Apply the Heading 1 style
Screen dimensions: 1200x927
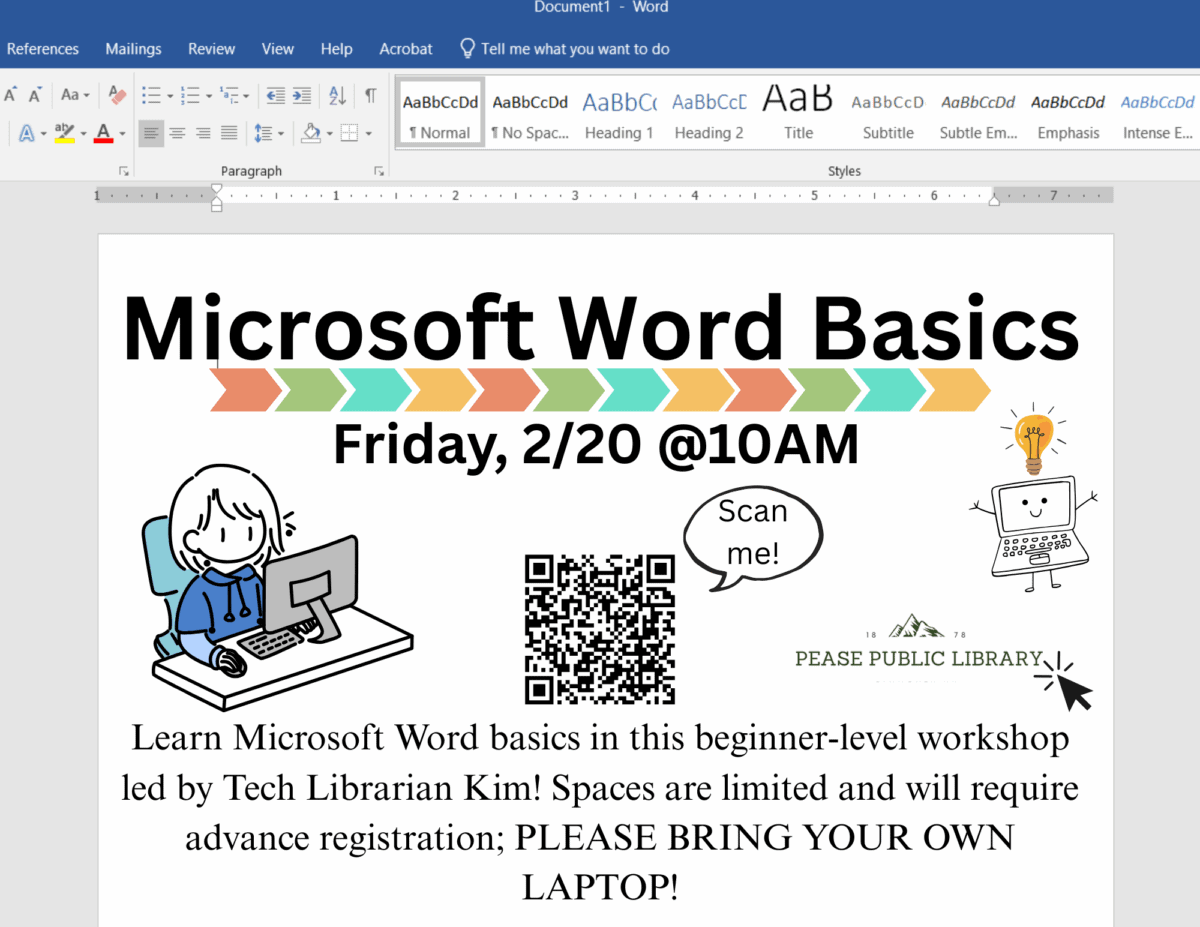619,113
